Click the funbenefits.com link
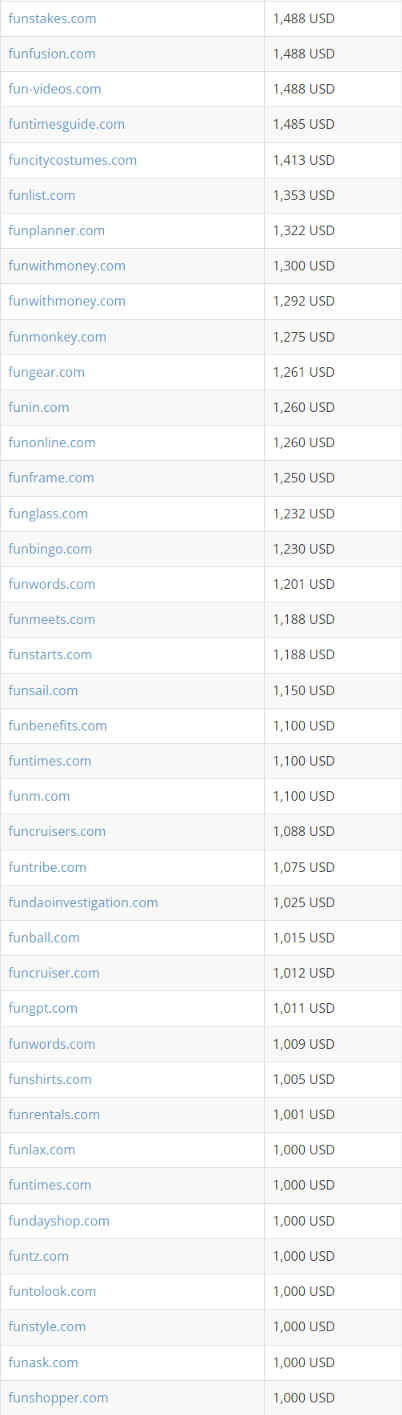Viewport: 402px width, 1415px height. (58, 726)
